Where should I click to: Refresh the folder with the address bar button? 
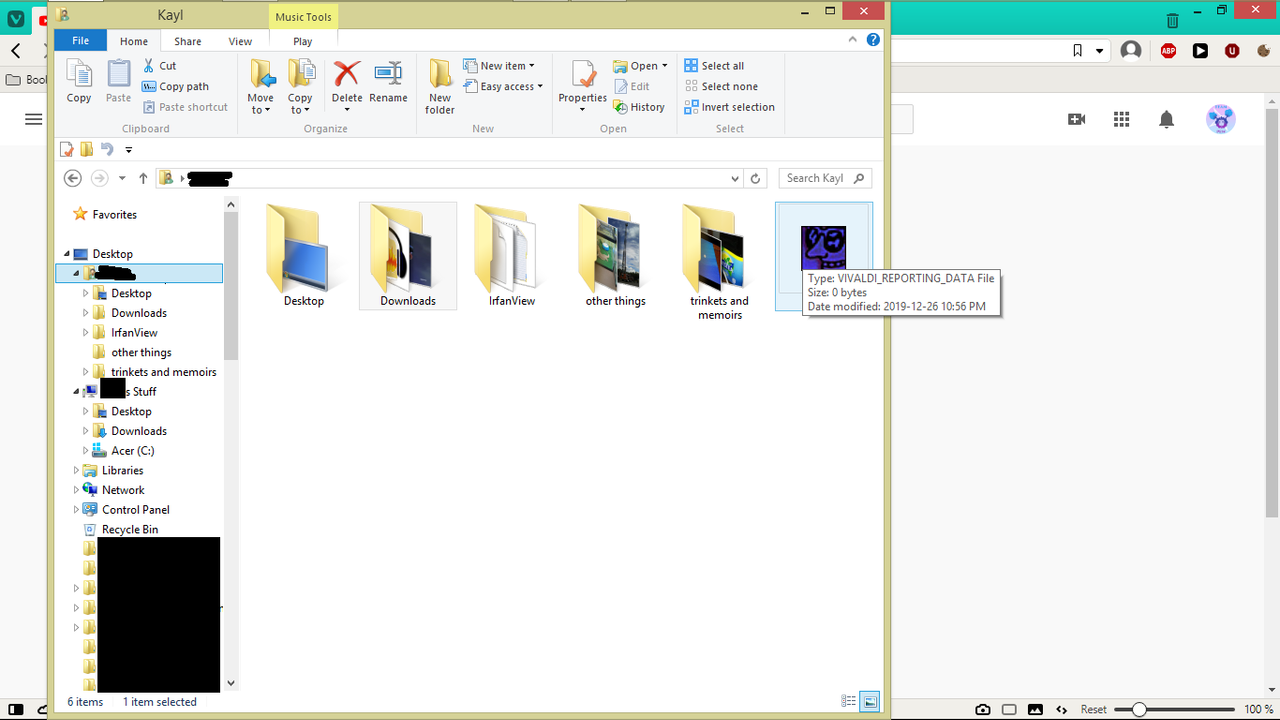(756, 178)
